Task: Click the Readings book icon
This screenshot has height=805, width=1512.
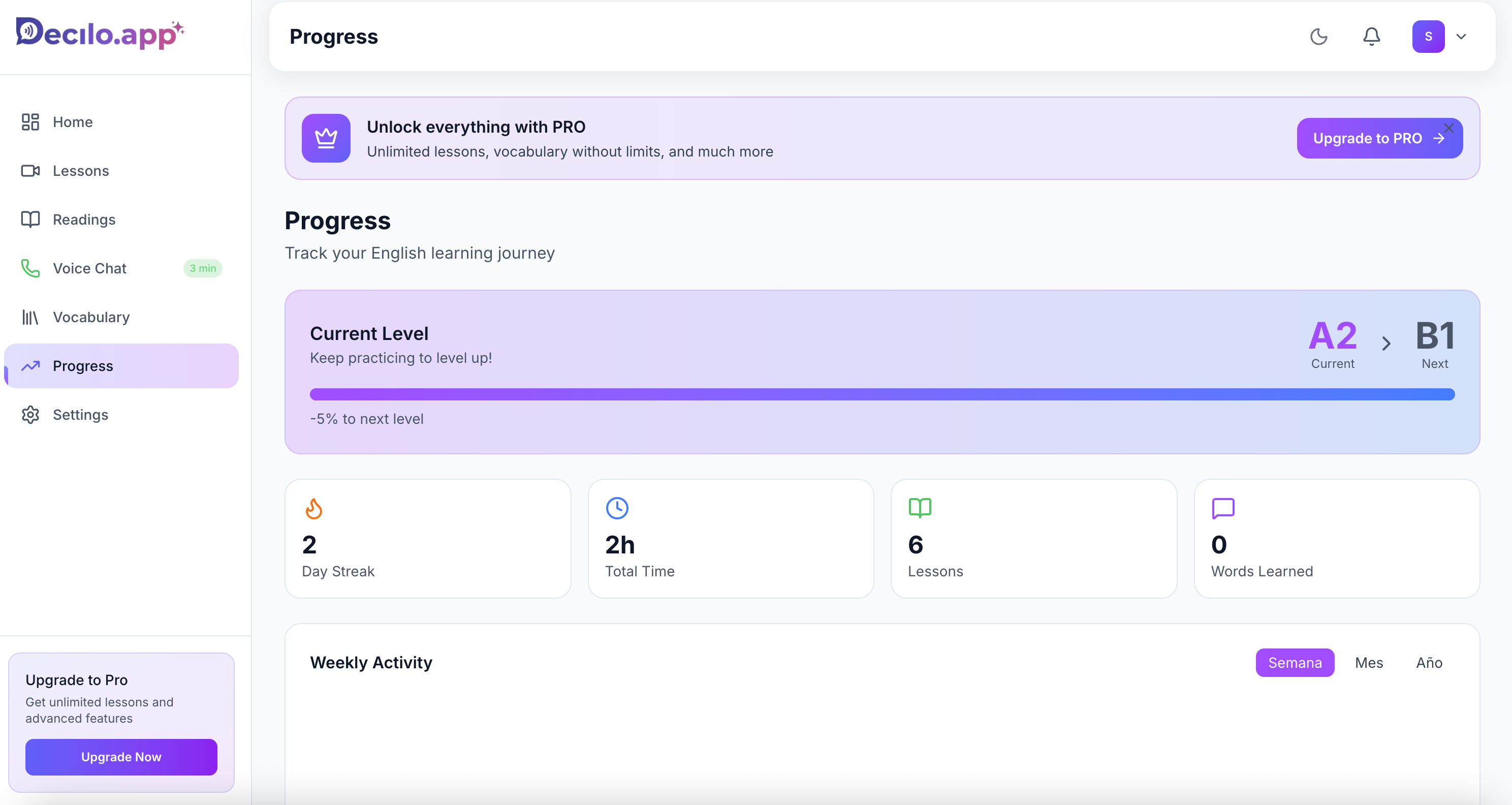Action: pos(30,220)
